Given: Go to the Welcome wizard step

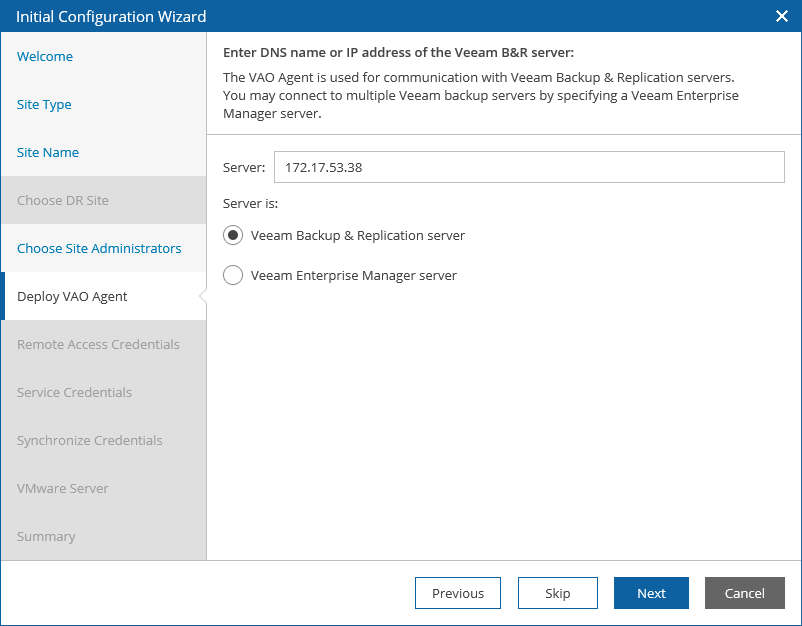Looking at the screenshot, I should [45, 56].
